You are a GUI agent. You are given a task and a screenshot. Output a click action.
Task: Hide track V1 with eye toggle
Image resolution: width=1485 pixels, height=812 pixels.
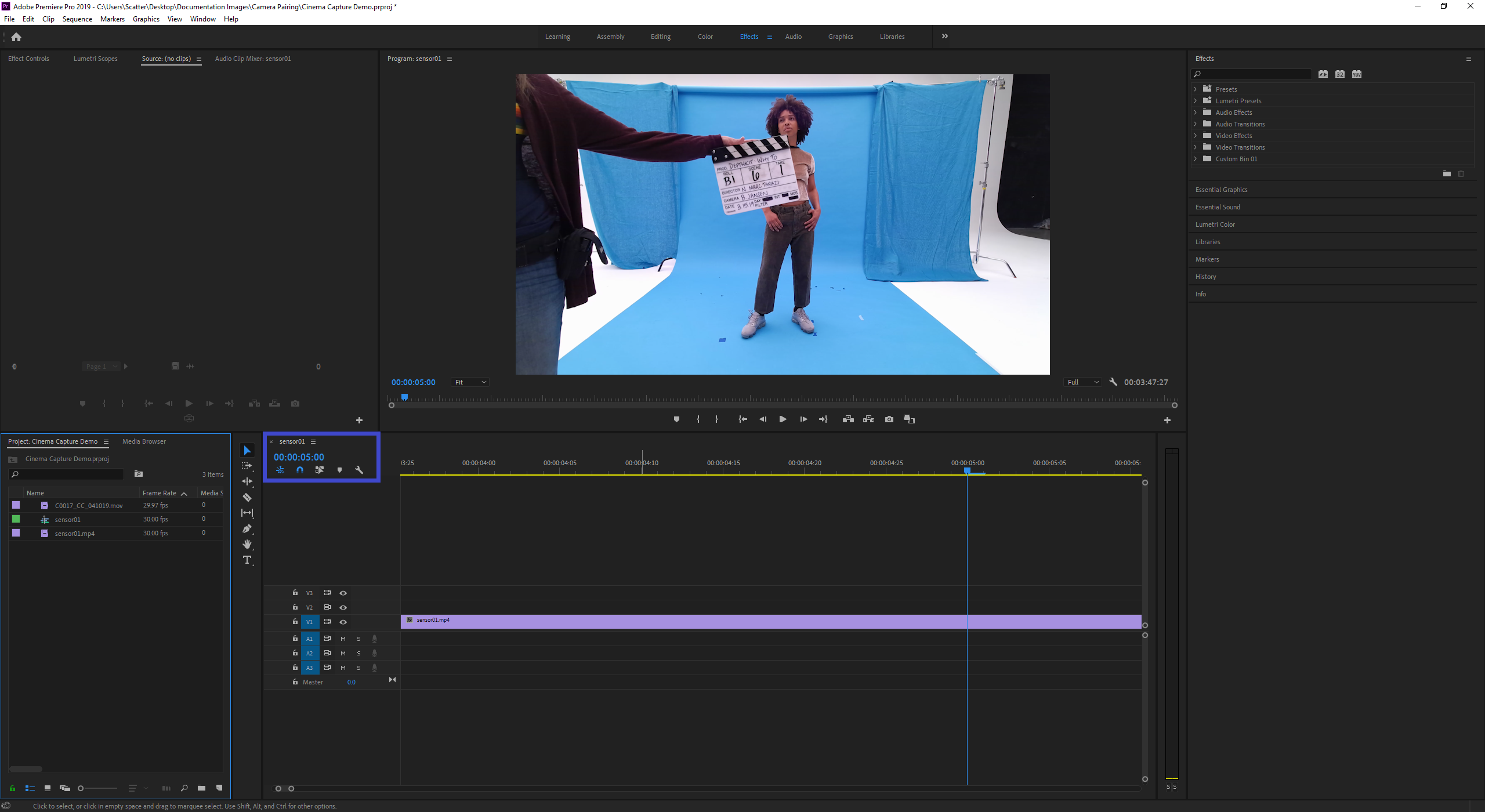[x=343, y=622]
